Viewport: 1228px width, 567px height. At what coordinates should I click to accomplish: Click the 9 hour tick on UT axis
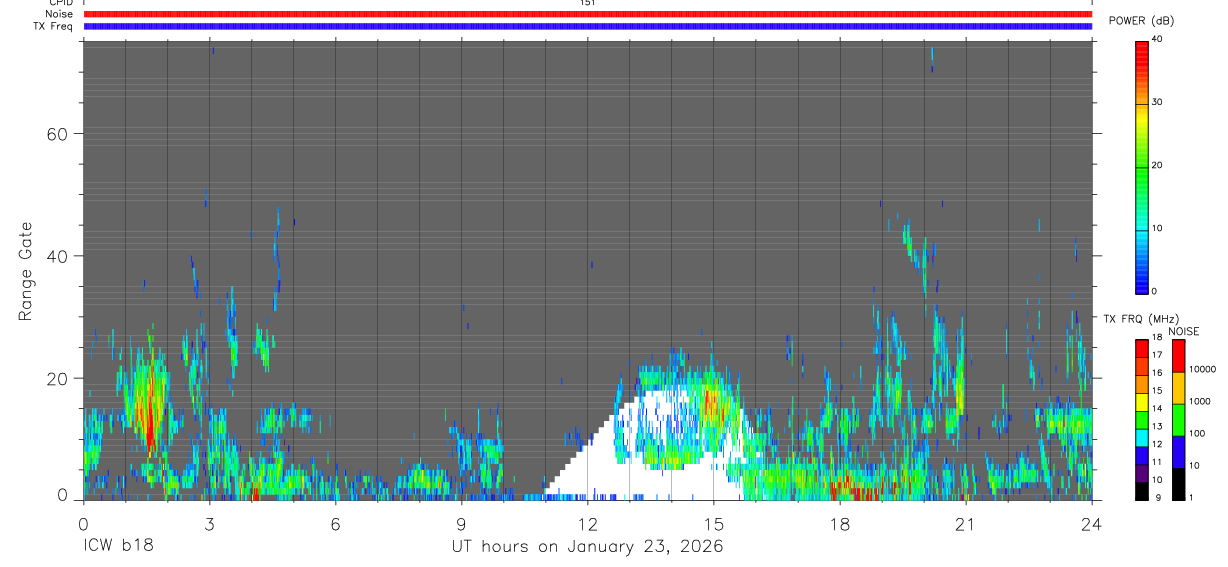coord(462,523)
